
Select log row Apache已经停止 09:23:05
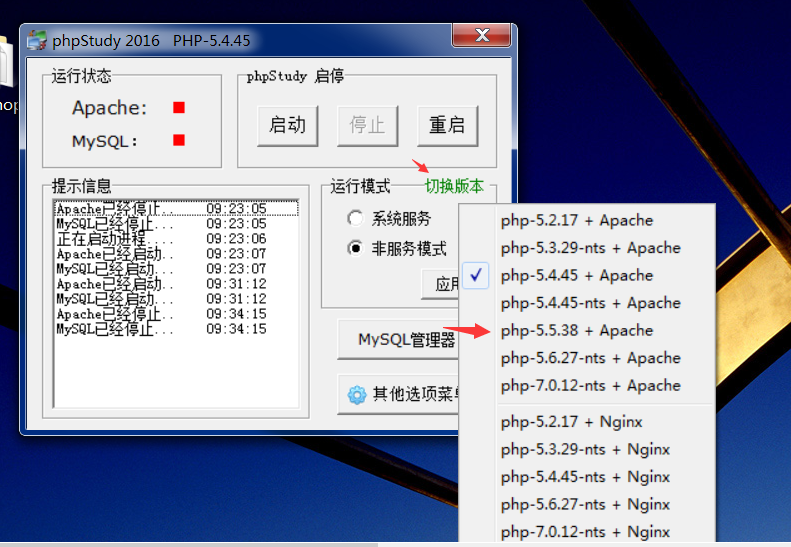pyautogui.click(x=176, y=208)
